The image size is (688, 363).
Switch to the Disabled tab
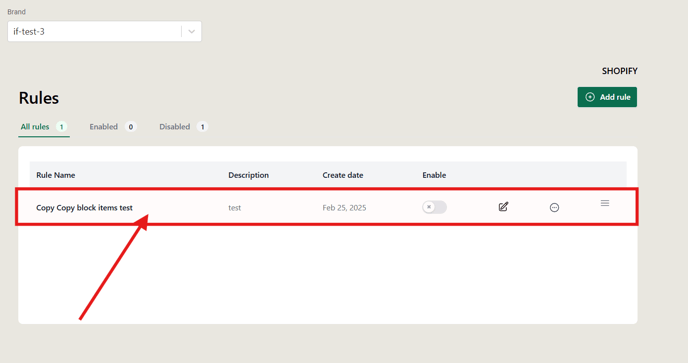tap(183, 127)
